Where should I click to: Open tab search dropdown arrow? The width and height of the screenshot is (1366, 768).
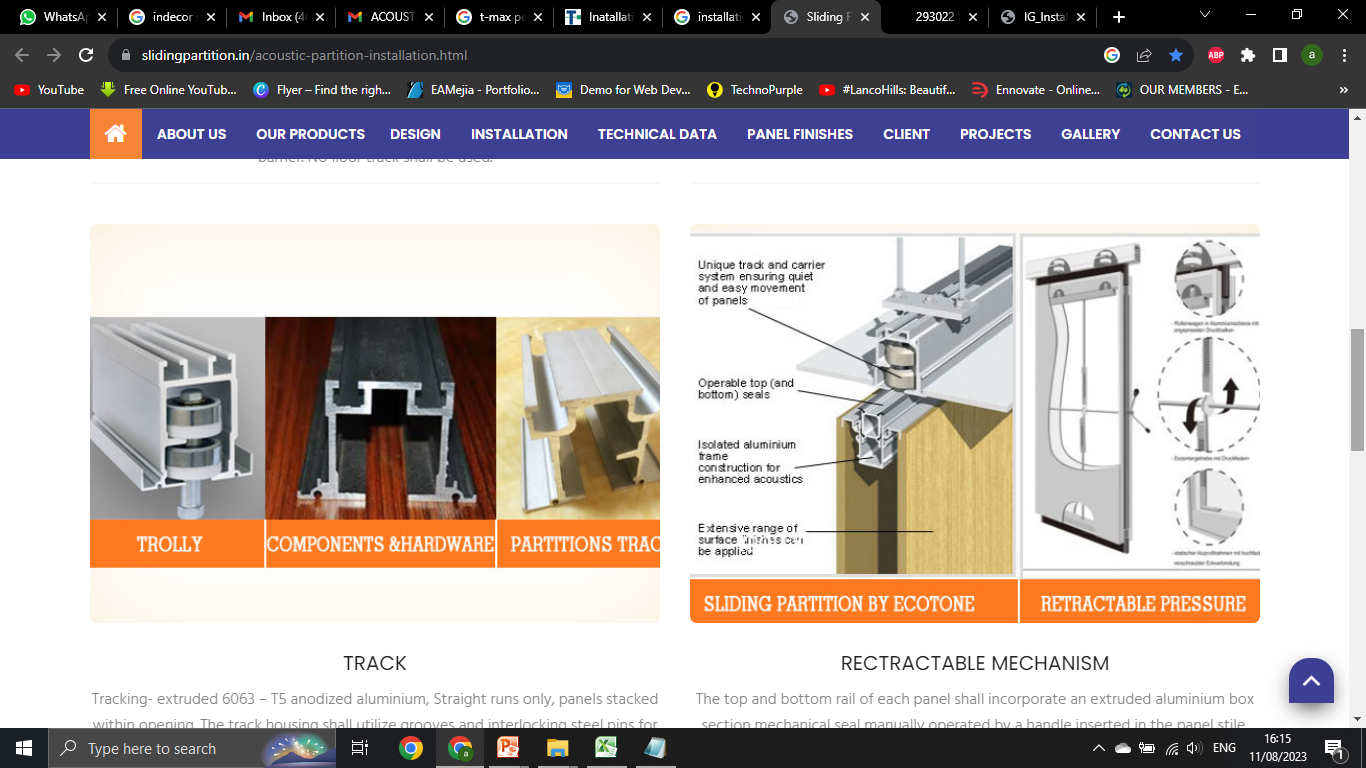(x=1204, y=15)
